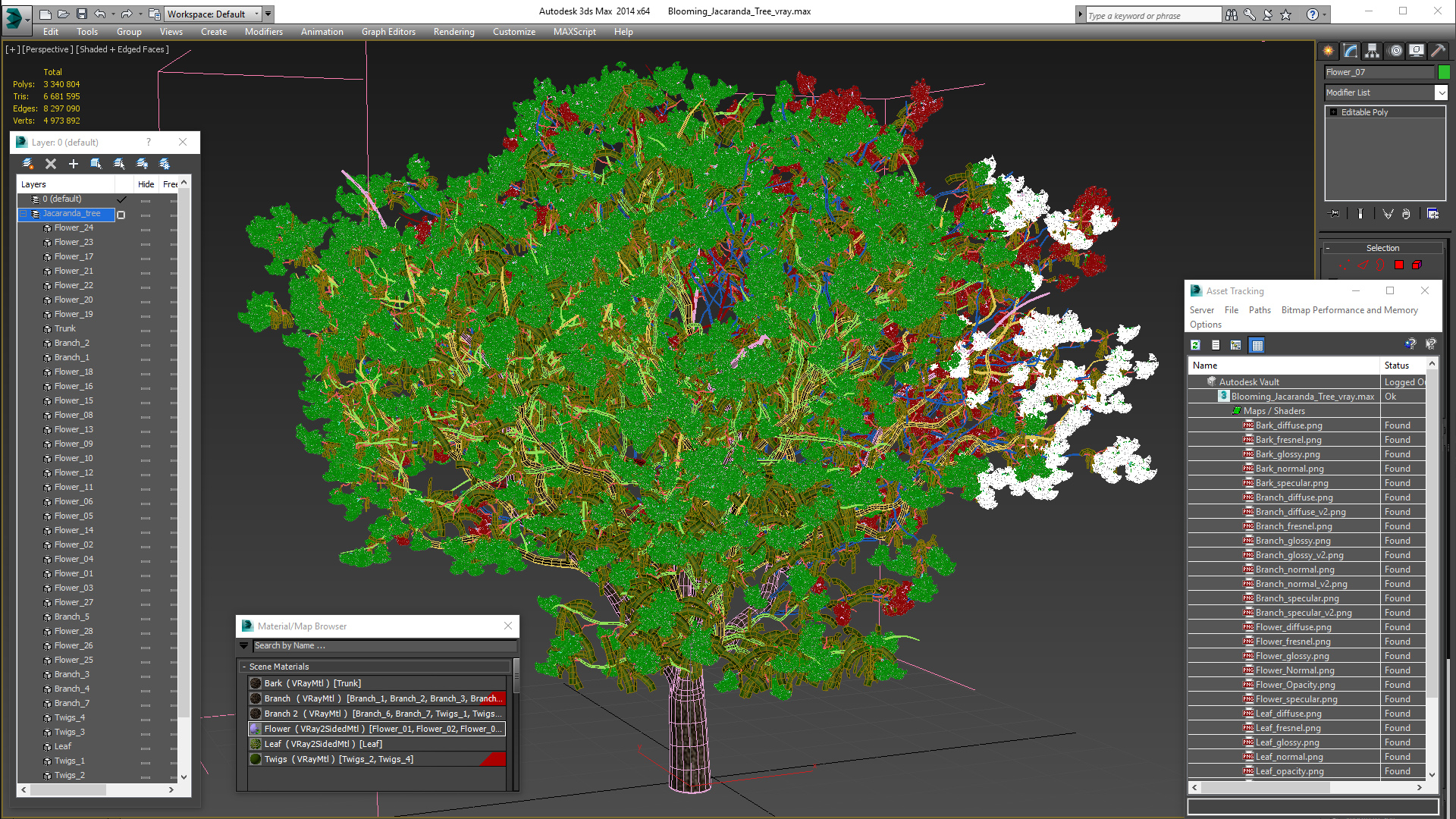Click the Create New Layer icon
This screenshot has height=819, width=1456.
point(28,164)
